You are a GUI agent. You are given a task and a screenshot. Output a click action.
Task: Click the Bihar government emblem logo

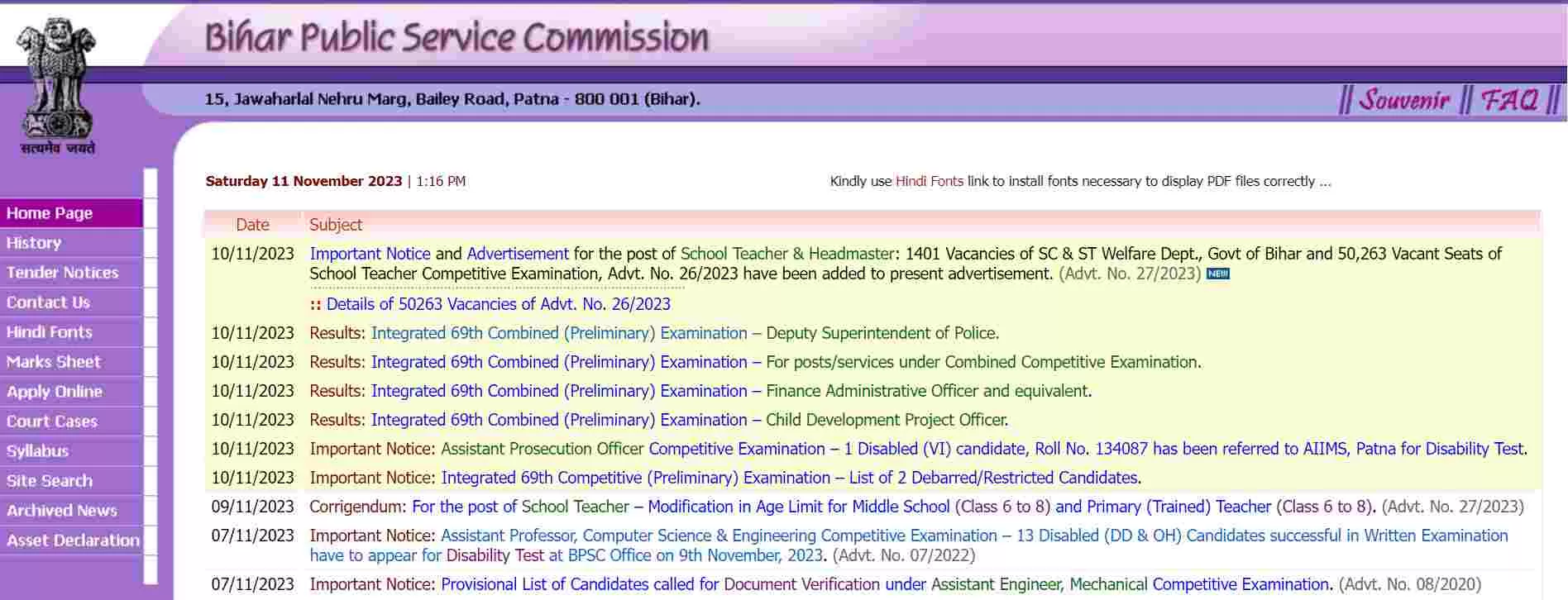pos(58,87)
